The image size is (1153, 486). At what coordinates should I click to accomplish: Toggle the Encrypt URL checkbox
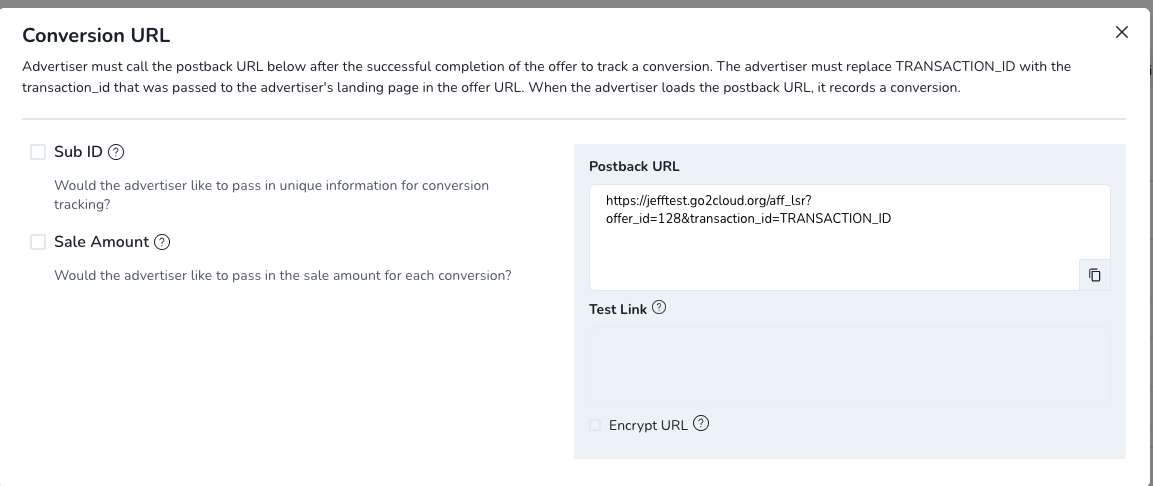595,425
